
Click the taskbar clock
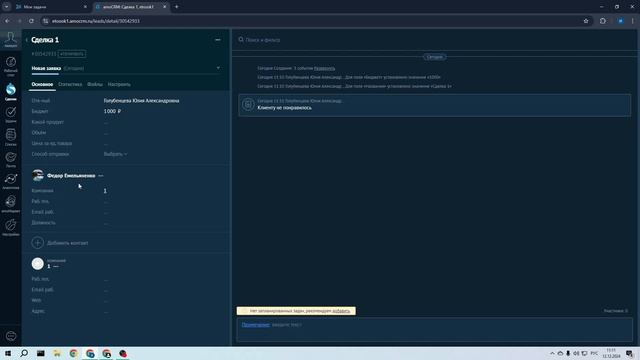(x=611, y=353)
